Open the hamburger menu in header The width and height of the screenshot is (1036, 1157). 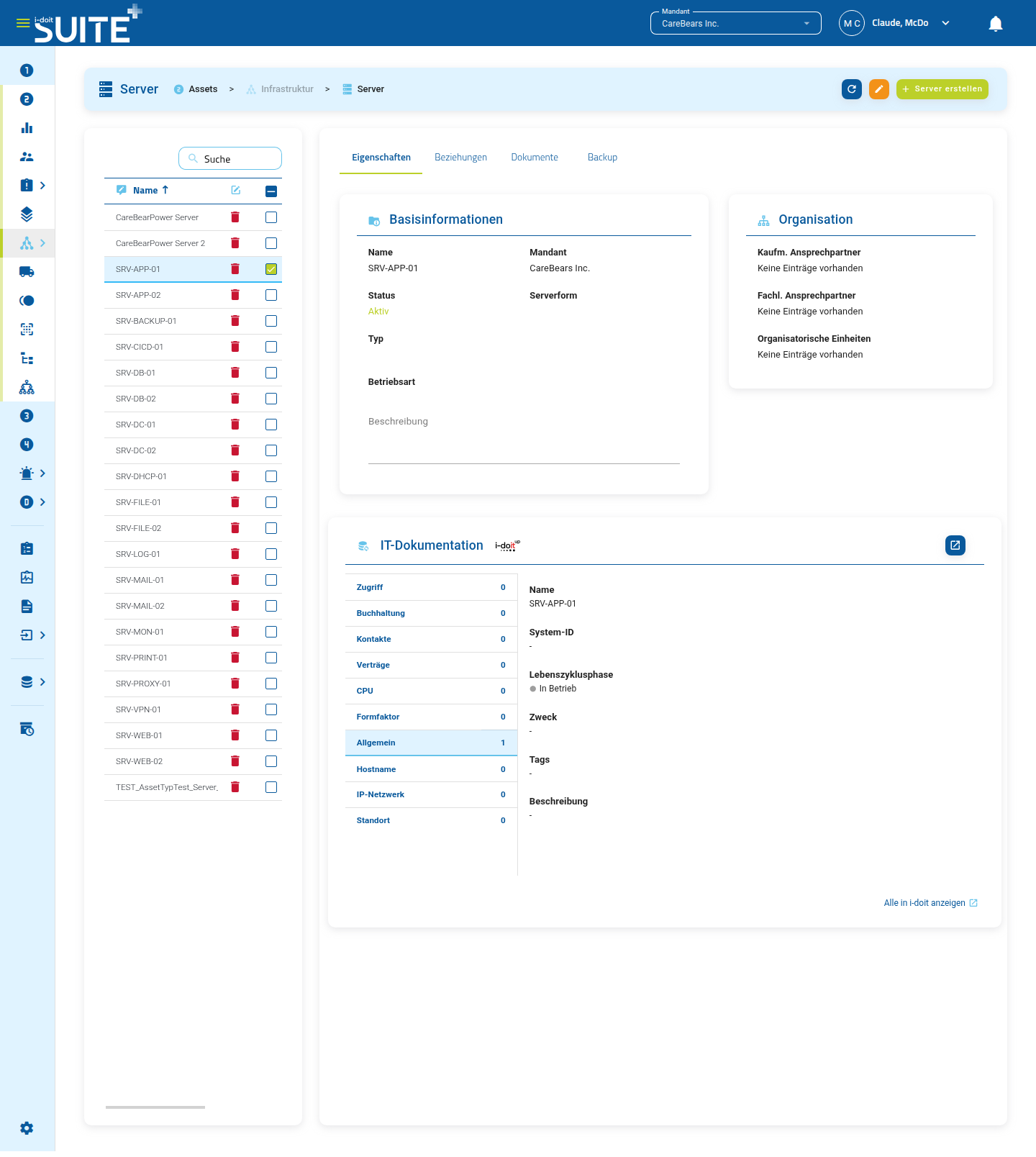click(x=23, y=23)
